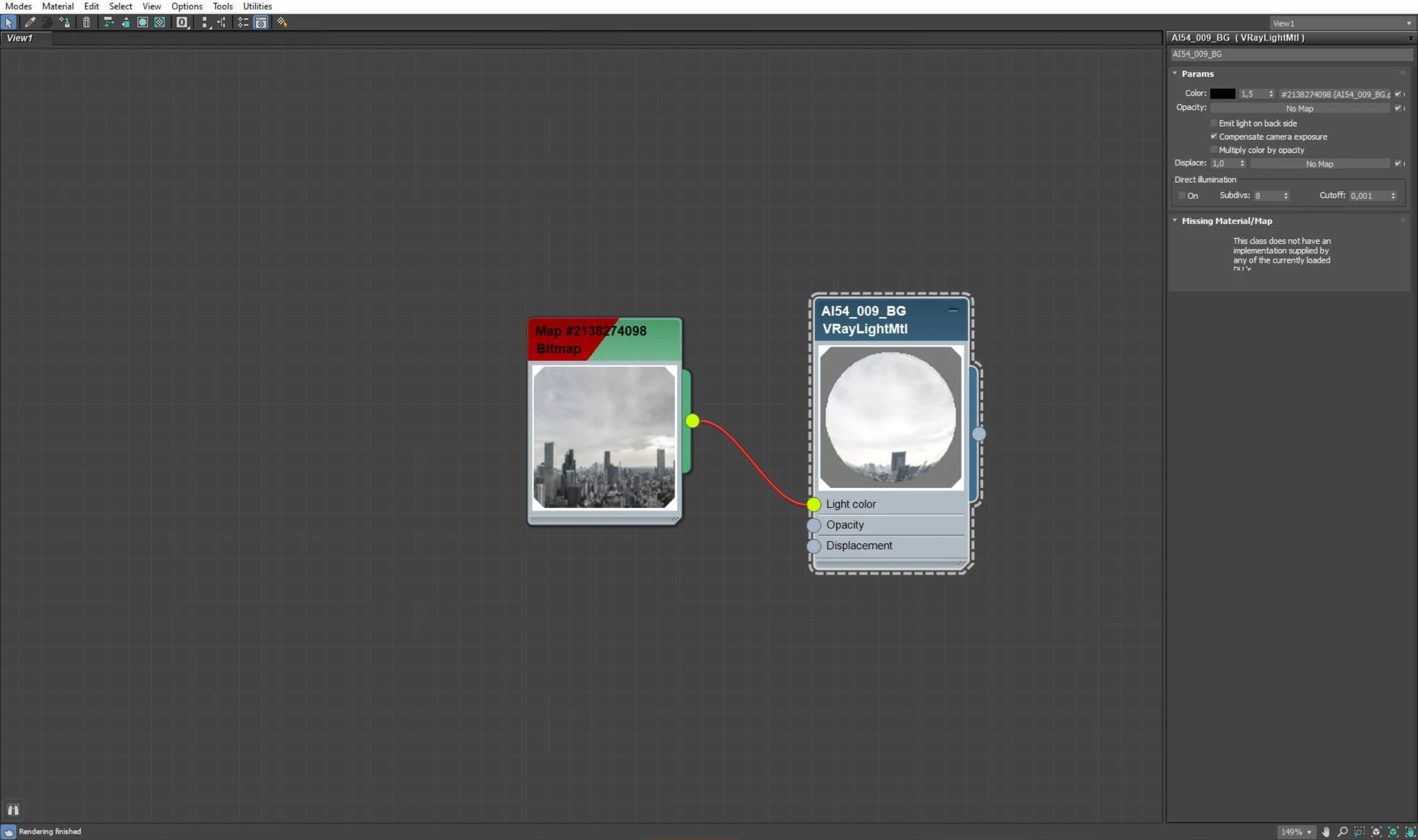Enable Emit light on back side
Image resolution: width=1418 pixels, height=840 pixels.
1214,123
